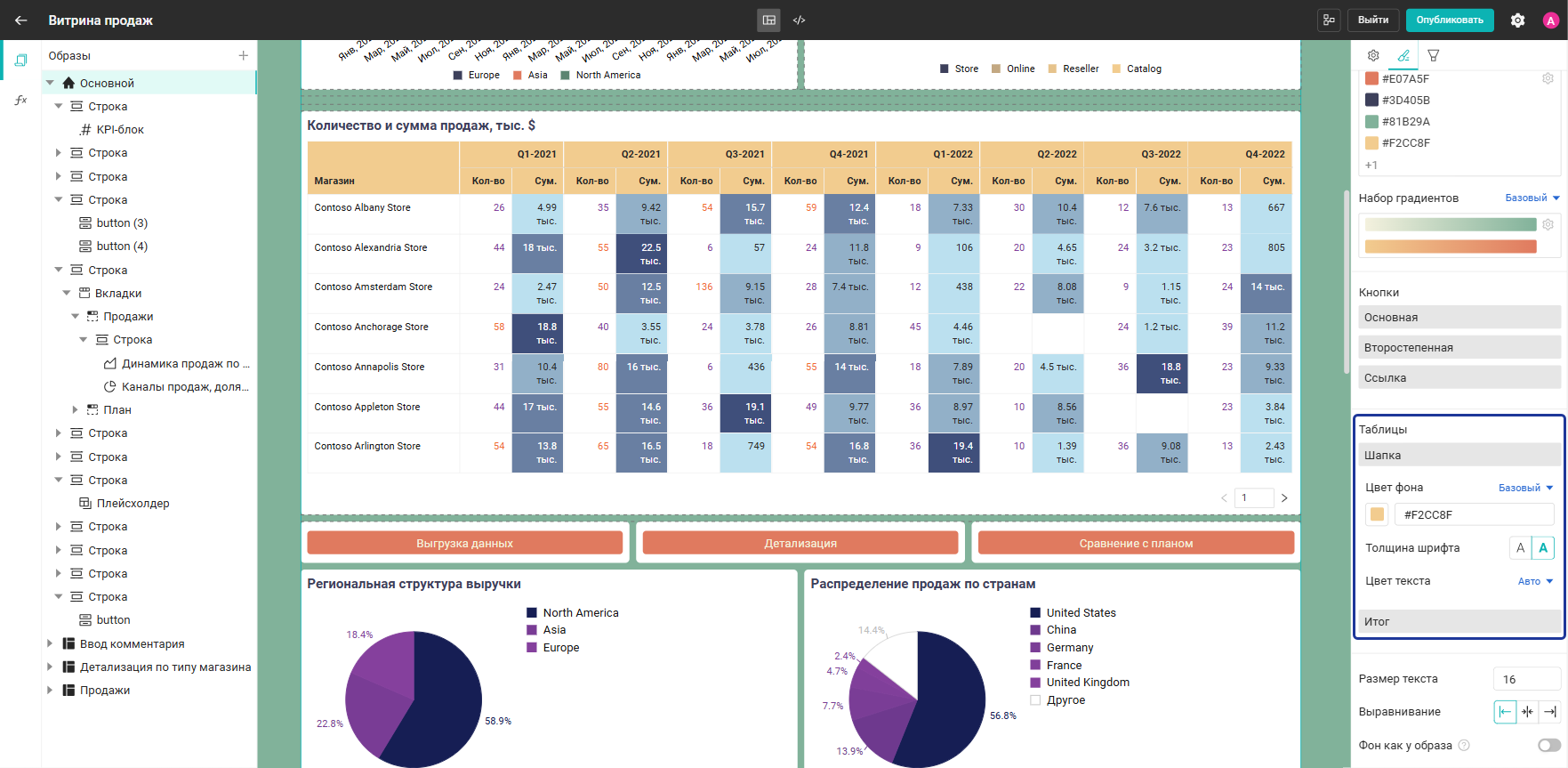Select the brush style tab
This screenshot has width=1568, height=768.
[x=1403, y=55]
